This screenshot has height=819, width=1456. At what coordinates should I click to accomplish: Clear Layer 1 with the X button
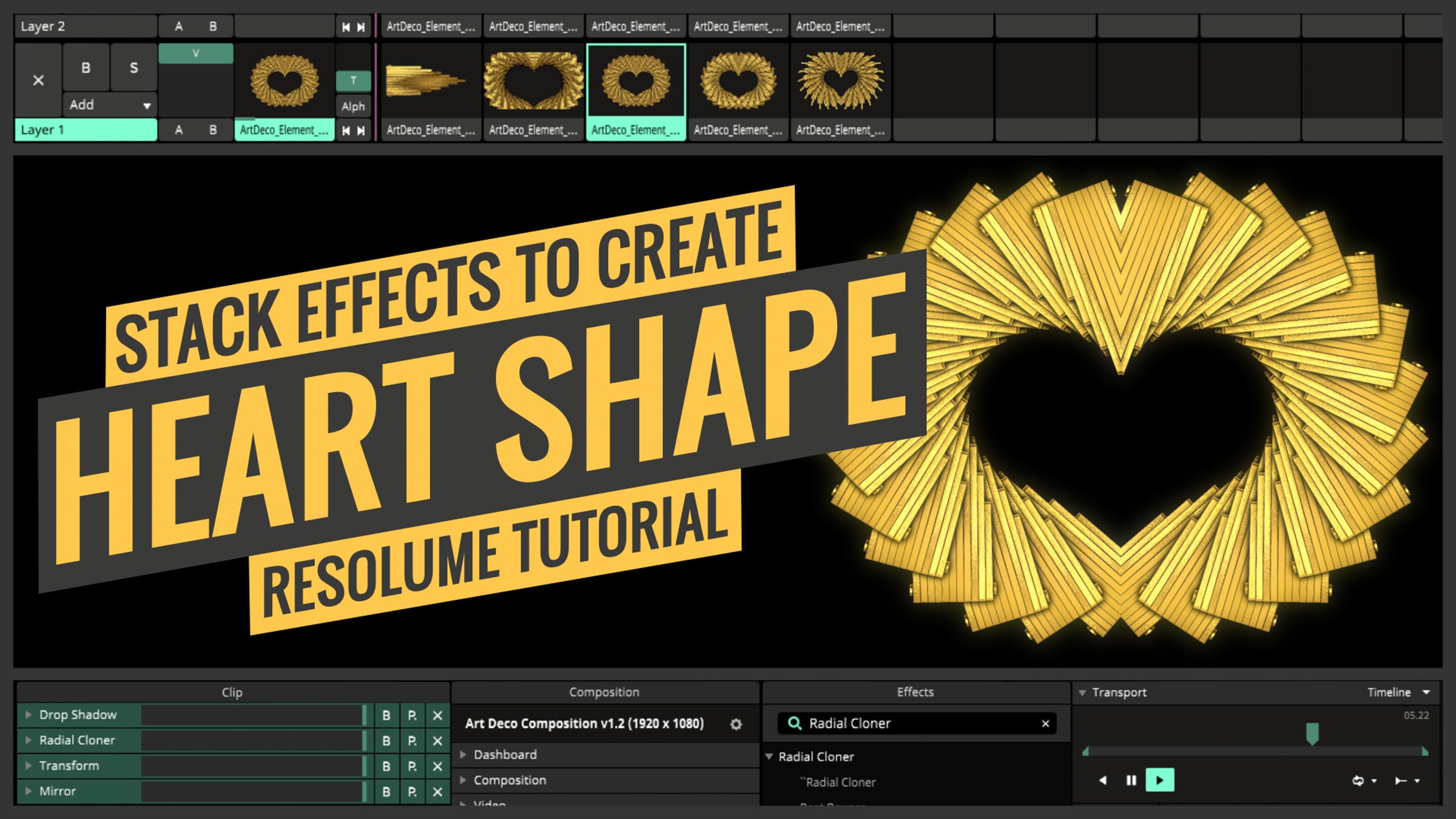[38, 80]
